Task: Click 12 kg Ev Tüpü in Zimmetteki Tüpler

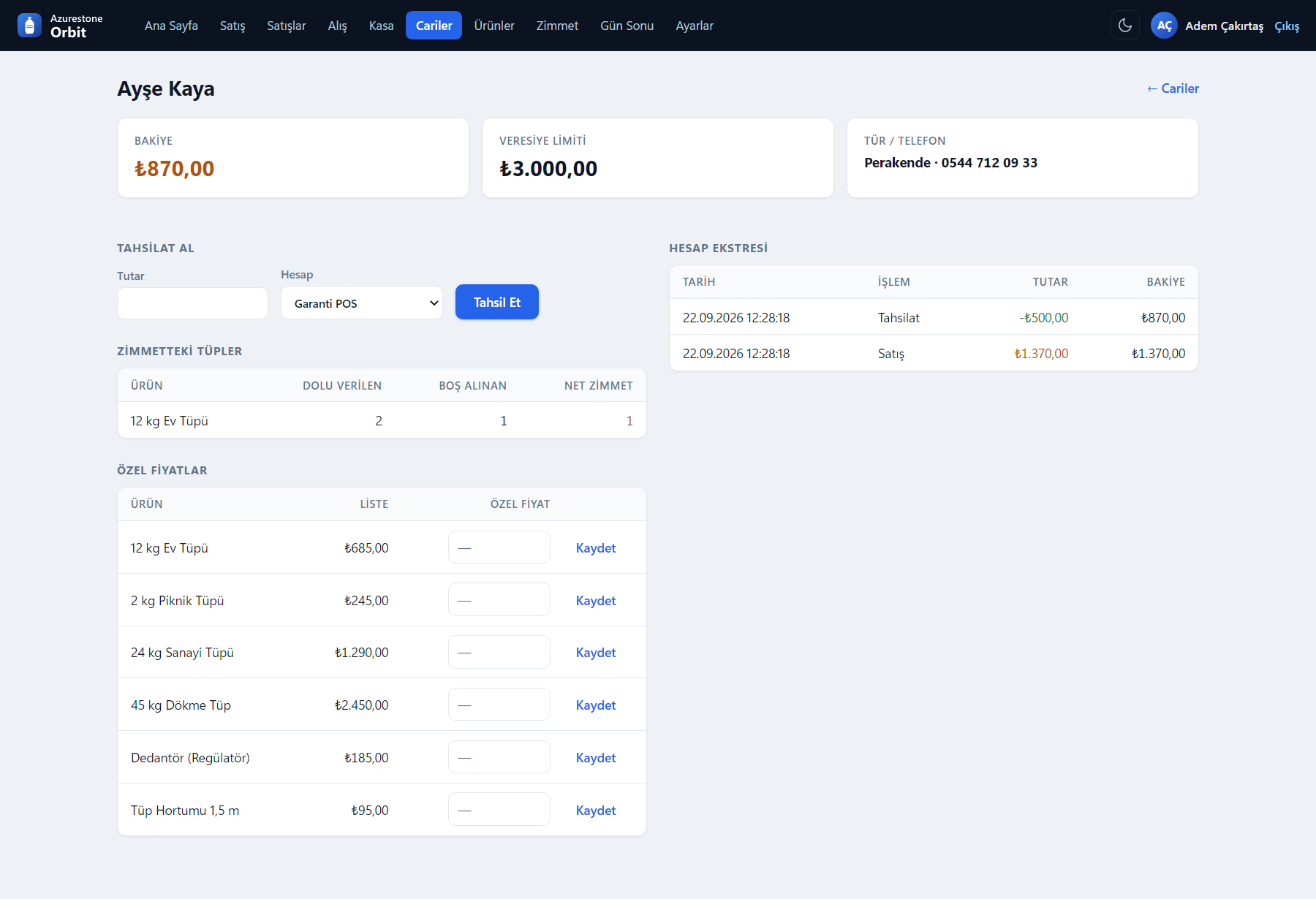Action: pyautogui.click(x=170, y=421)
